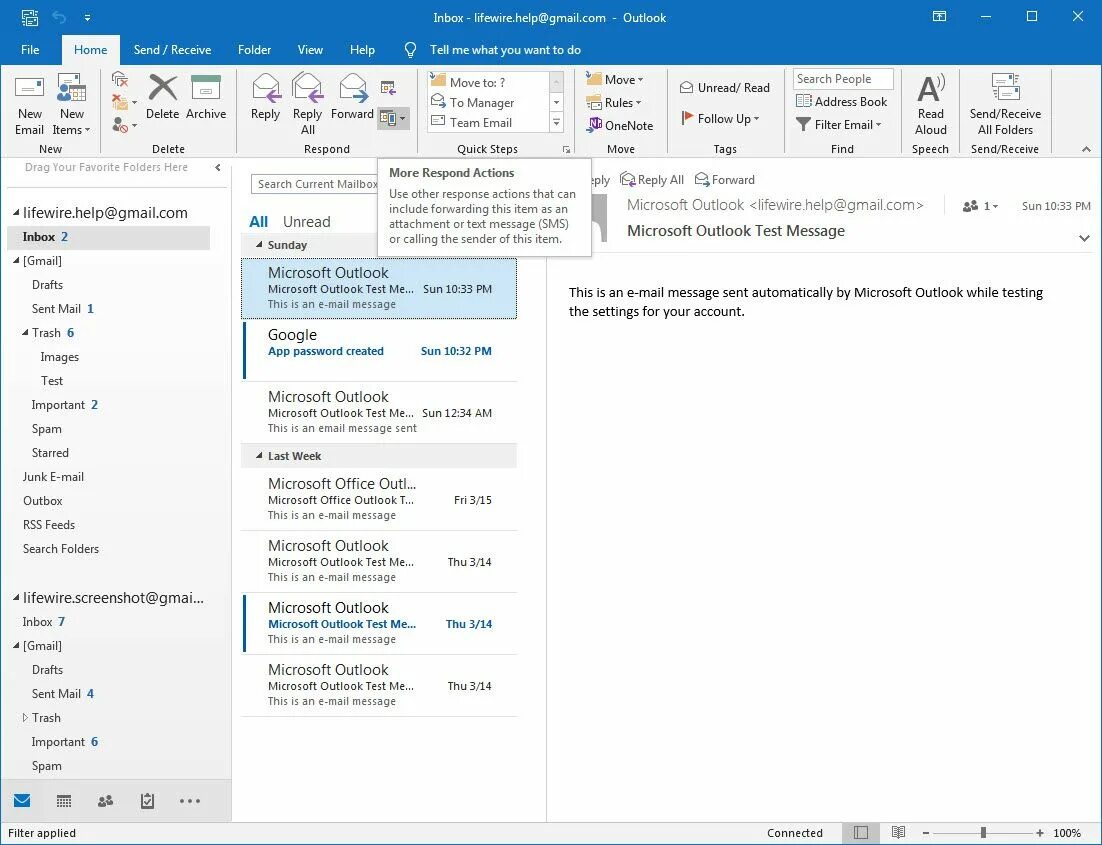Screen dimensions: 1102x845
Task: Open the Microsoft Office Outlook Fri 3/15 email
Action: (380, 499)
